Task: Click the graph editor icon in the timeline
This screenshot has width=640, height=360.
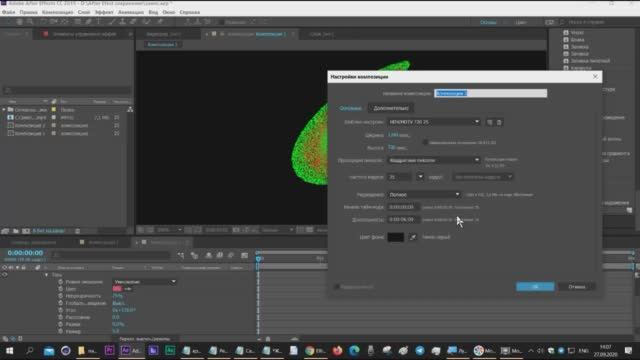Action: (x=244, y=256)
